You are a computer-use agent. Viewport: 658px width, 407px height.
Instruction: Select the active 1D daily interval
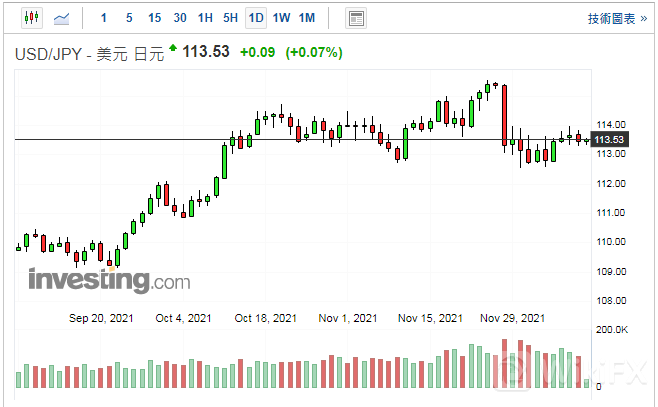pyautogui.click(x=256, y=18)
